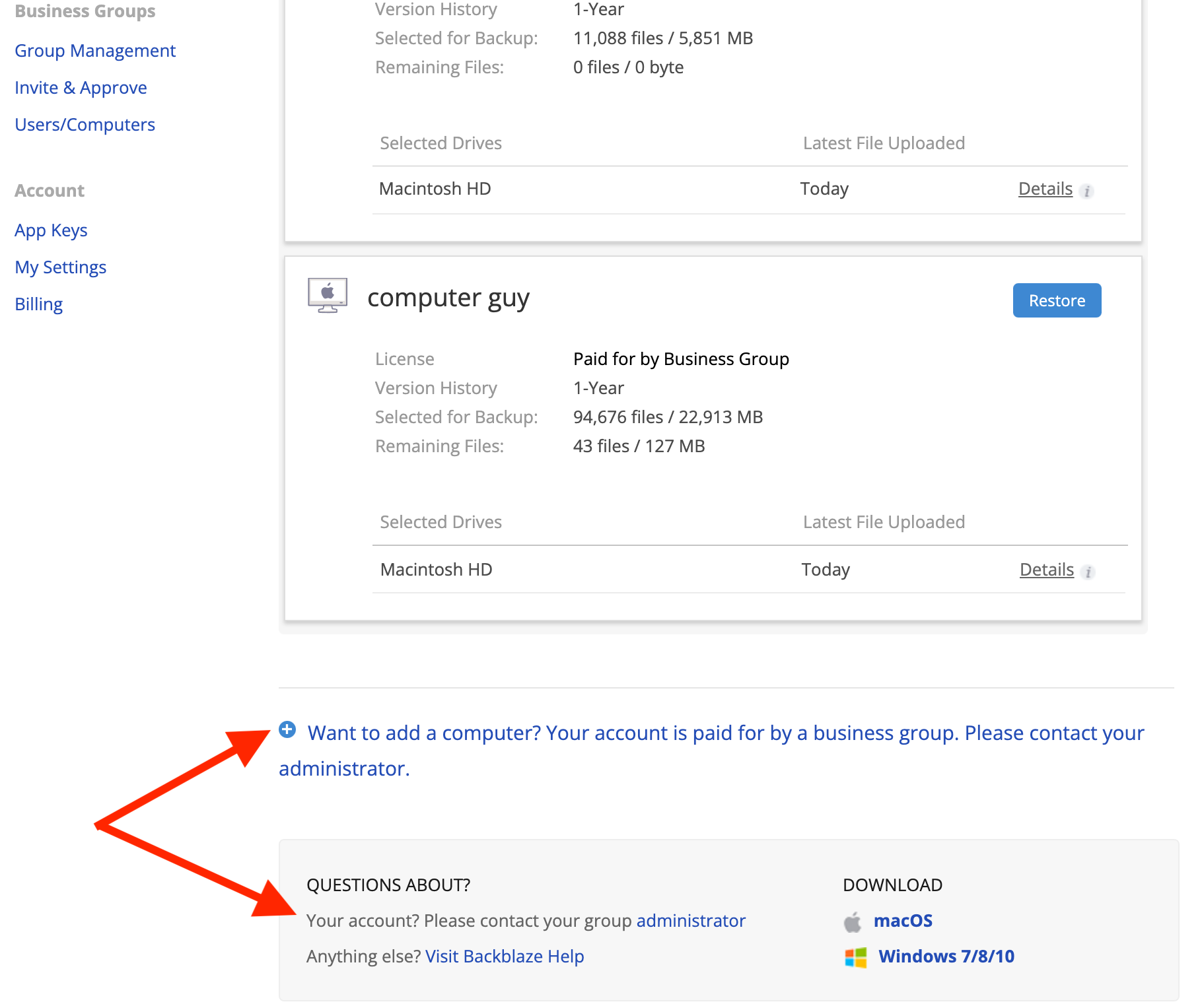Click the '0 files / 0 byte' value
The width and height of the screenshot is (1202, 1008).
coord(628,67)
